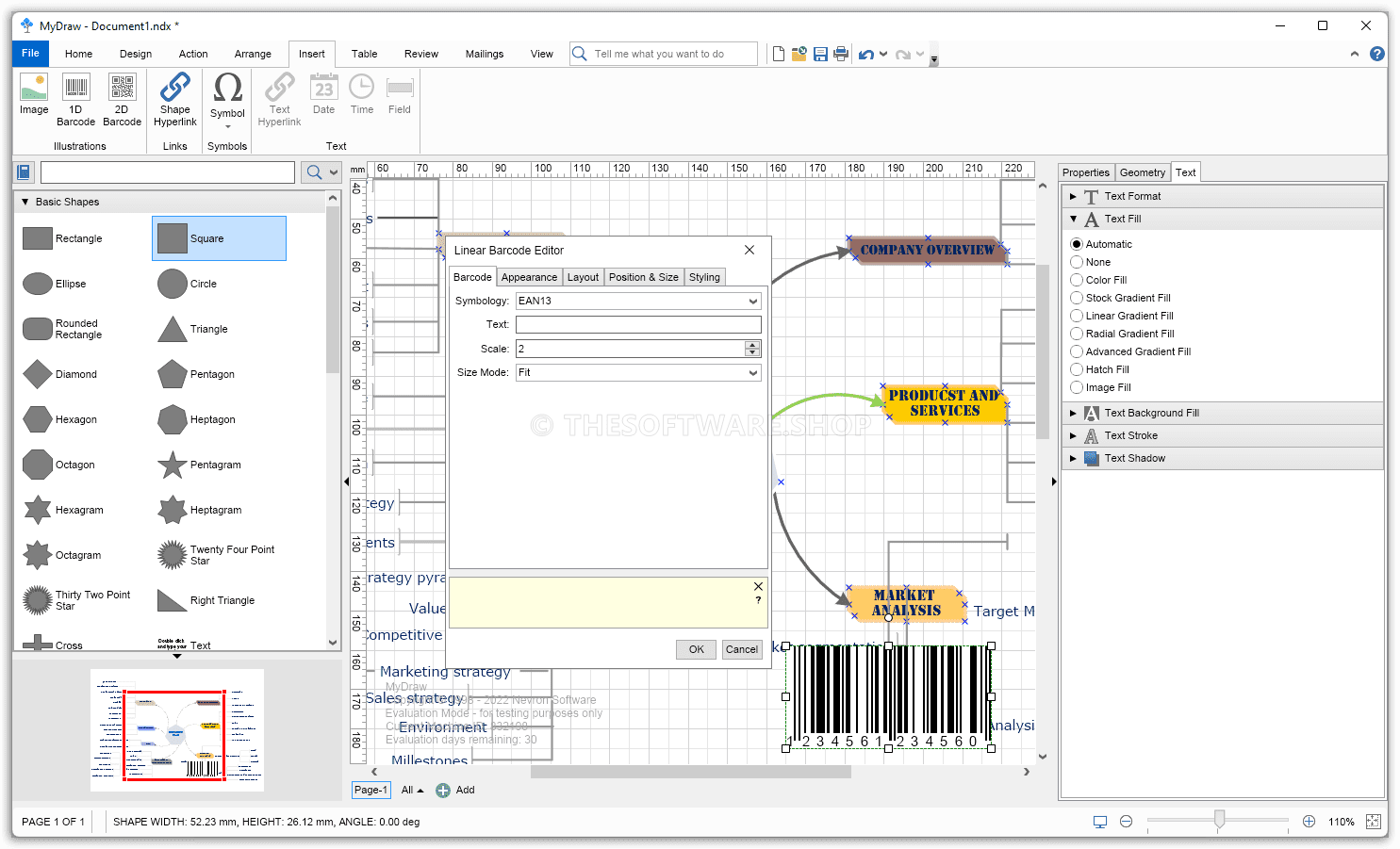Open the Symbology dropdown
The height and width of the screenshot is (849, 1400).
click(x=753, y=302)
